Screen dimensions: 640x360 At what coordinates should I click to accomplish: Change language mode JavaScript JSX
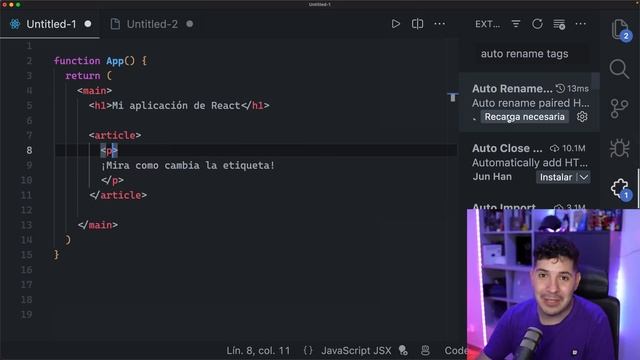(x=356, y=351)
